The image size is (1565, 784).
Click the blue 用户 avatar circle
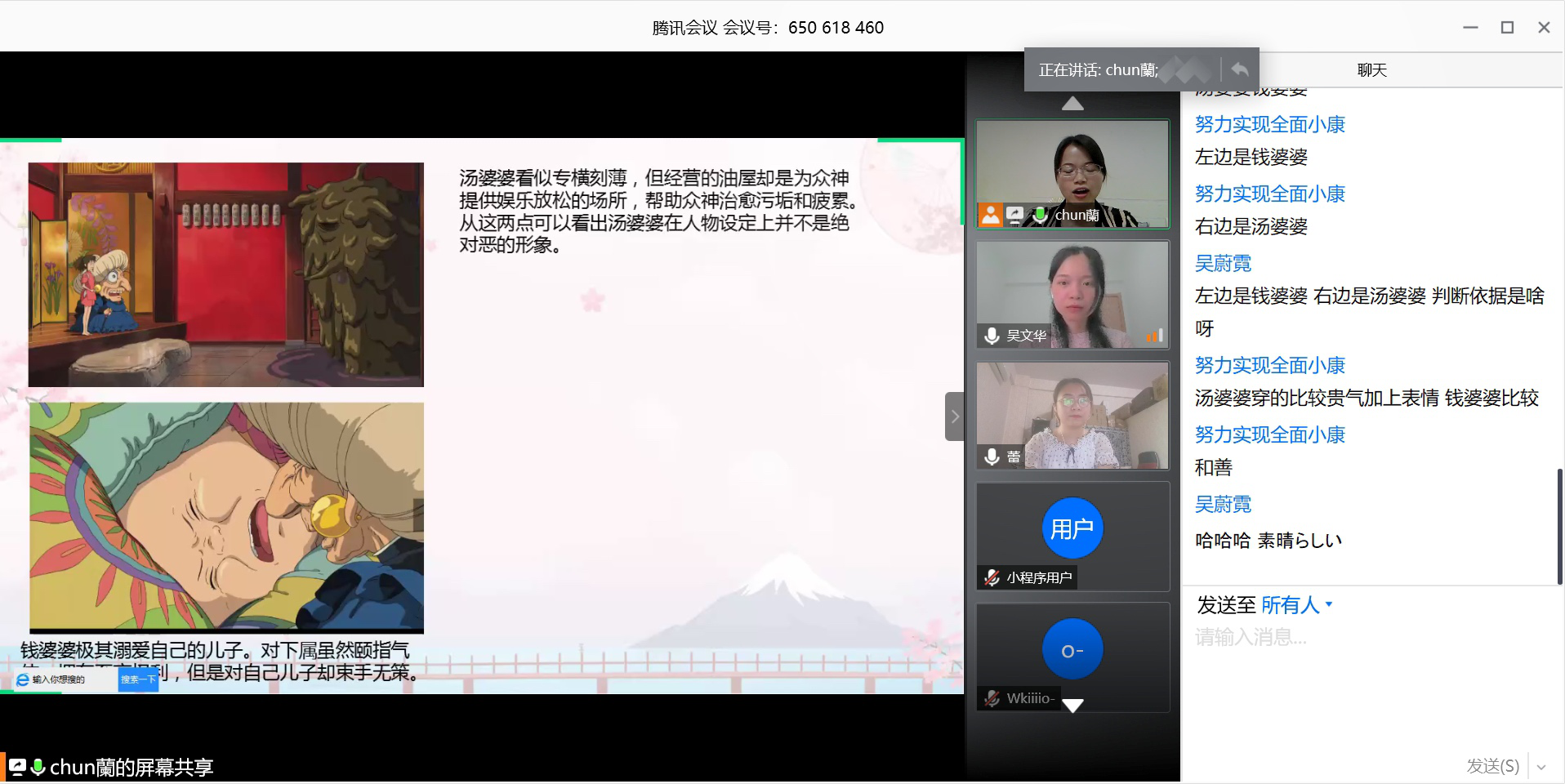[1072, 528]
